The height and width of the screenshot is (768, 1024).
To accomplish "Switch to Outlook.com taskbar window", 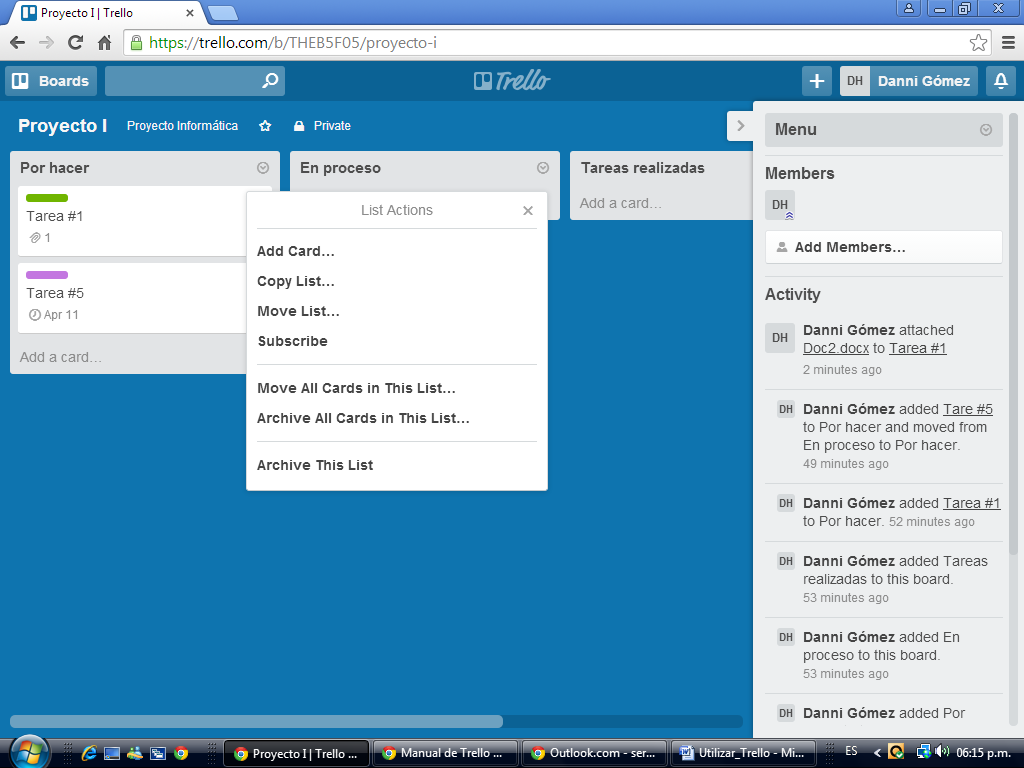I will pos(593,753).
